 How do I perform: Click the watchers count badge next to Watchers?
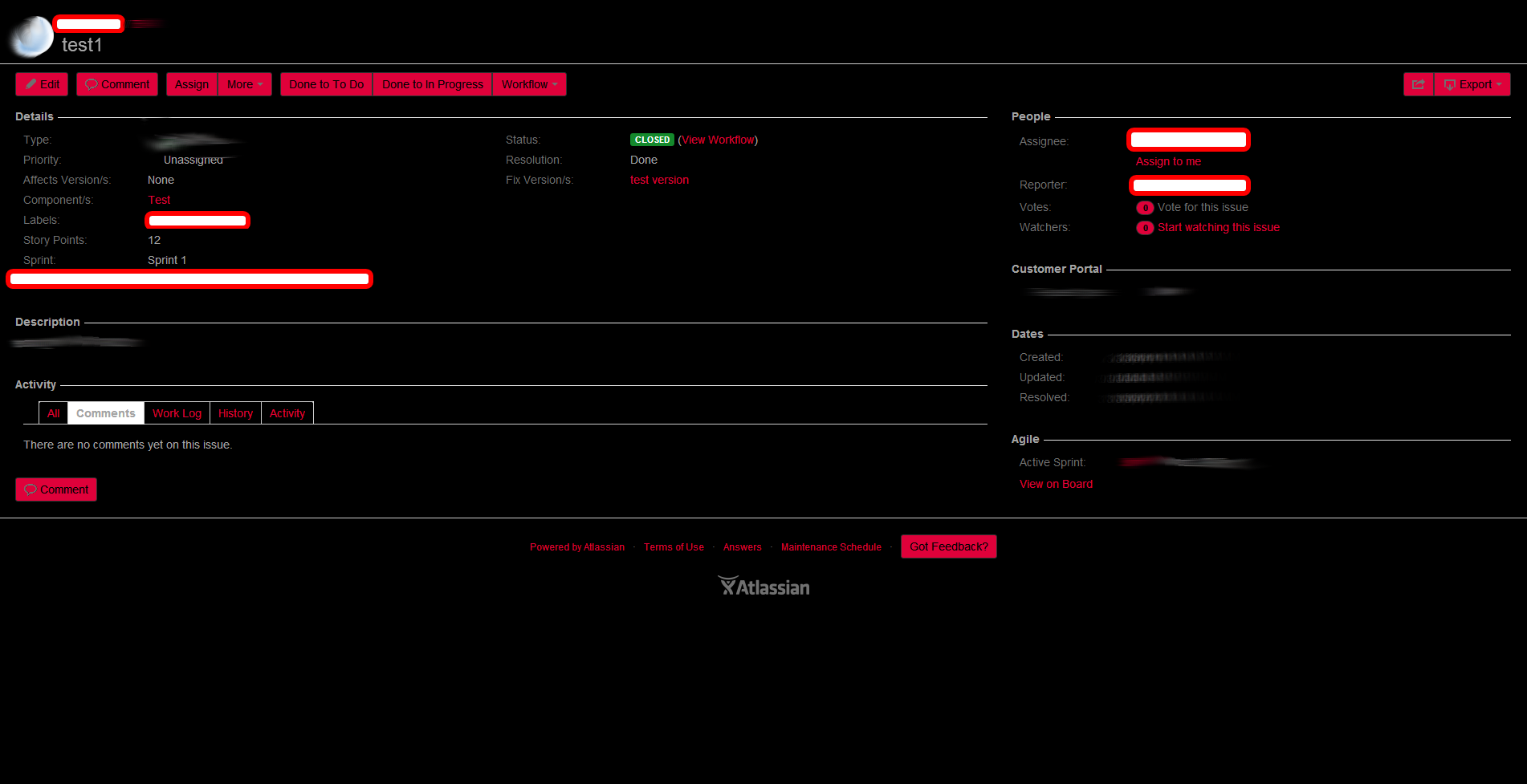[1145, 228]
